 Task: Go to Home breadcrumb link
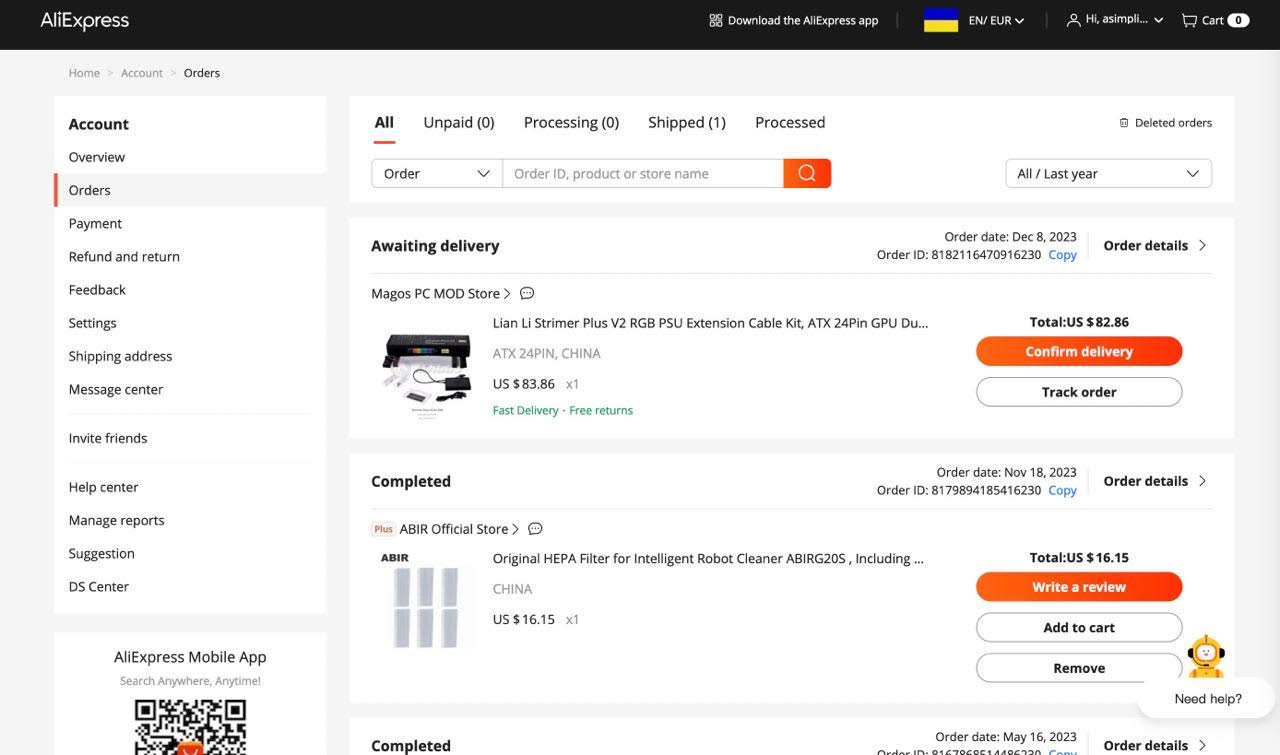84,73
